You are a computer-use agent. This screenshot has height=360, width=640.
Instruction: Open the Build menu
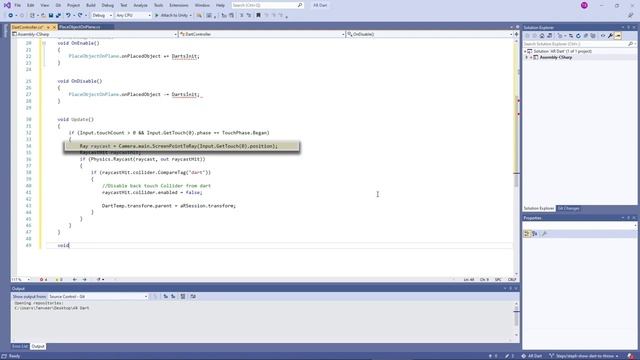tap(91, 5)
